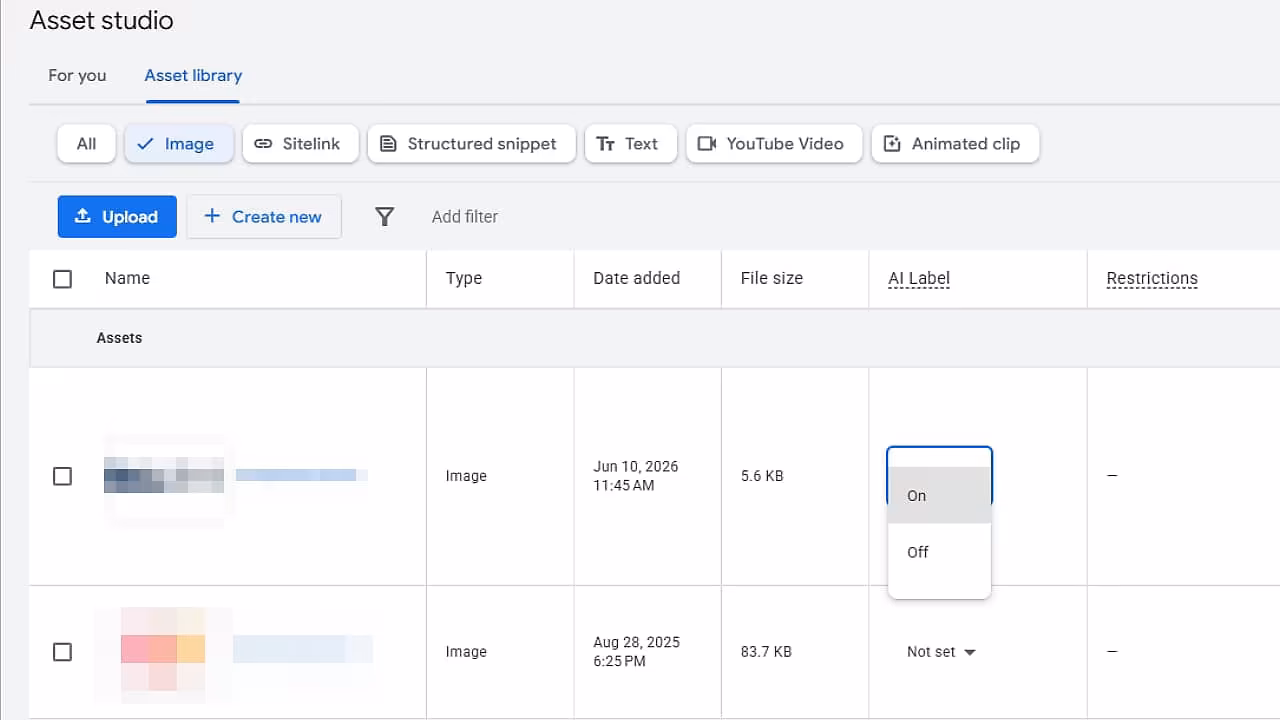This screenshot has height=720, width=1280.
Task: Open thumbnail of the Jun 10, 2026 asset
Action: (x=164, y=476)
